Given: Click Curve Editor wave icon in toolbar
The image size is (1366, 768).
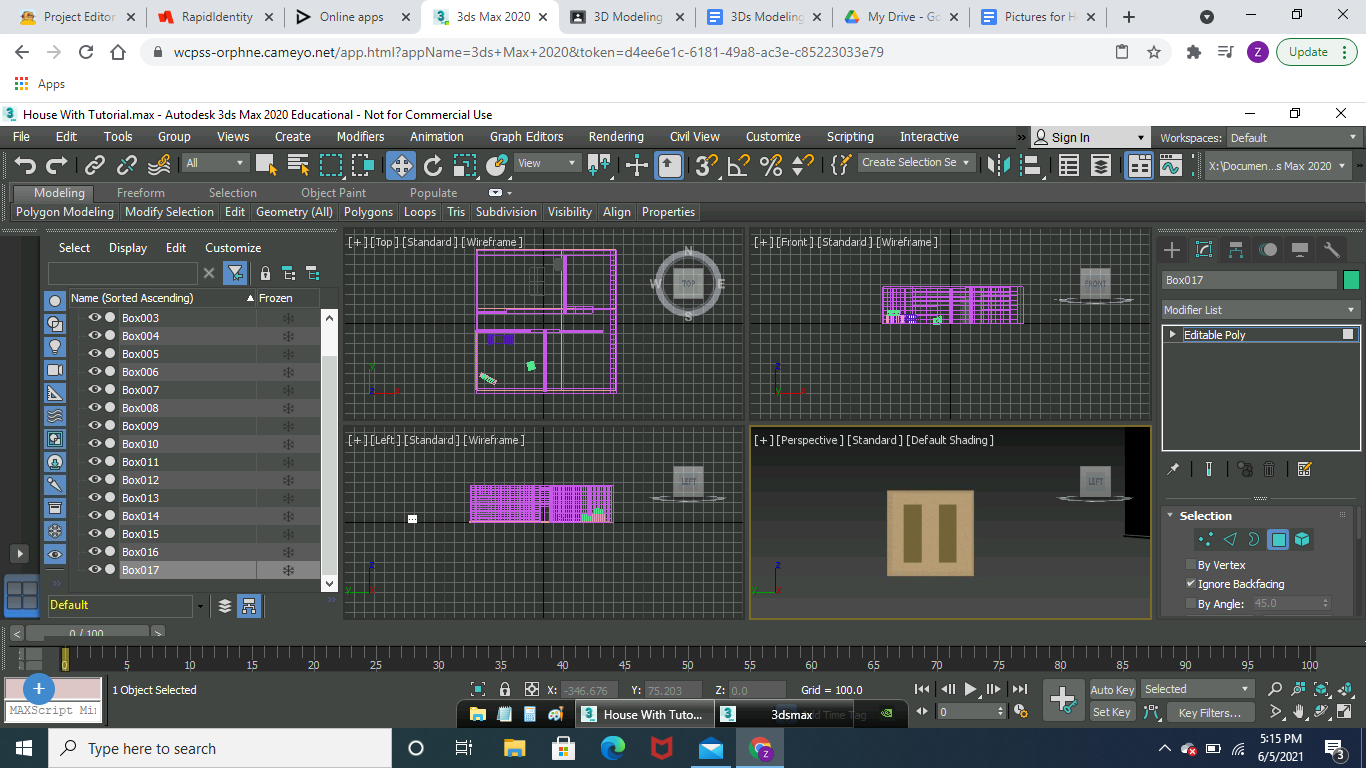Looking at the screenshot, I should (x=1171, y=166).
